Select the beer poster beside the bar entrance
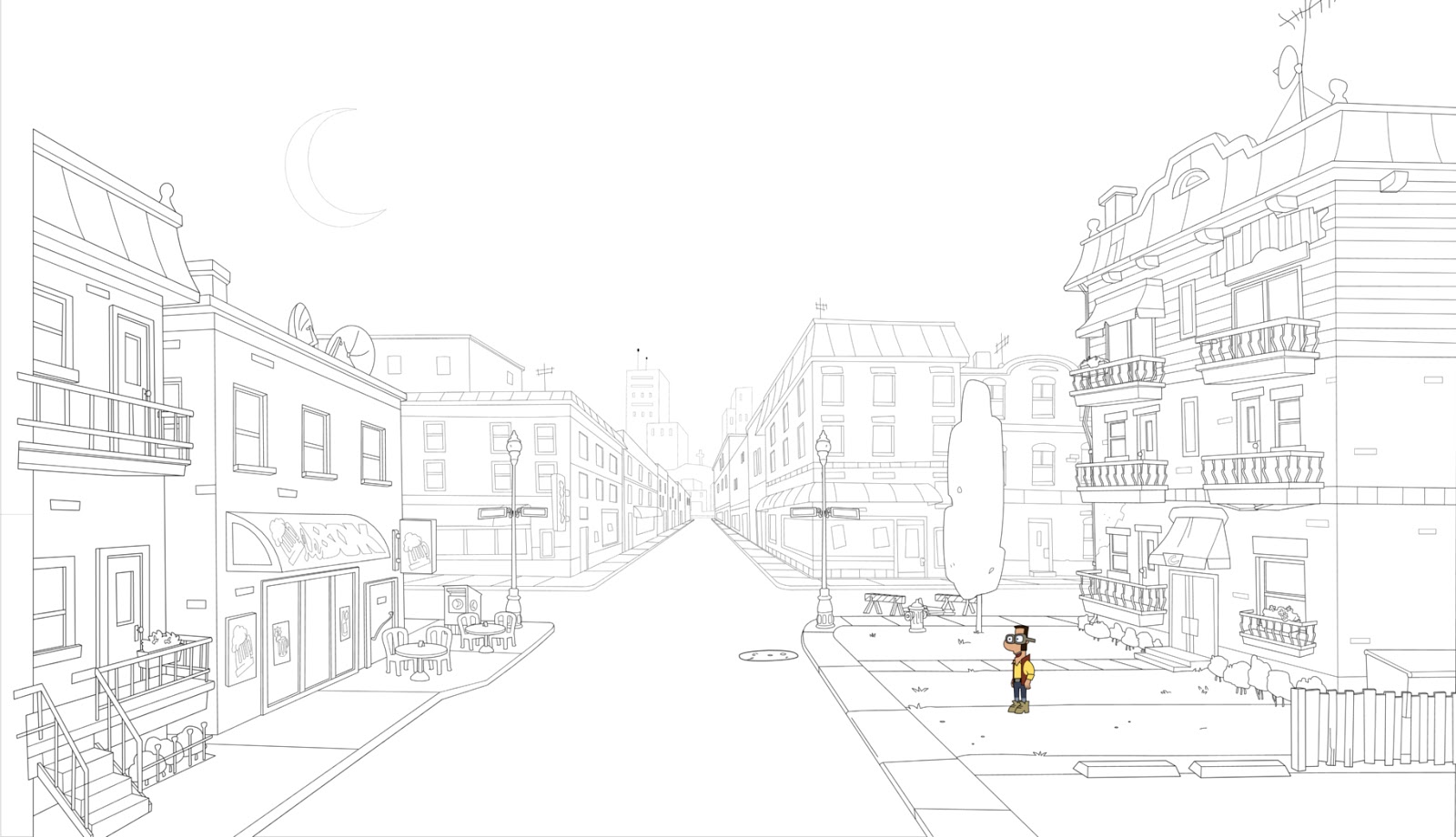The image size is (1456, 837). tap(240, 649)
